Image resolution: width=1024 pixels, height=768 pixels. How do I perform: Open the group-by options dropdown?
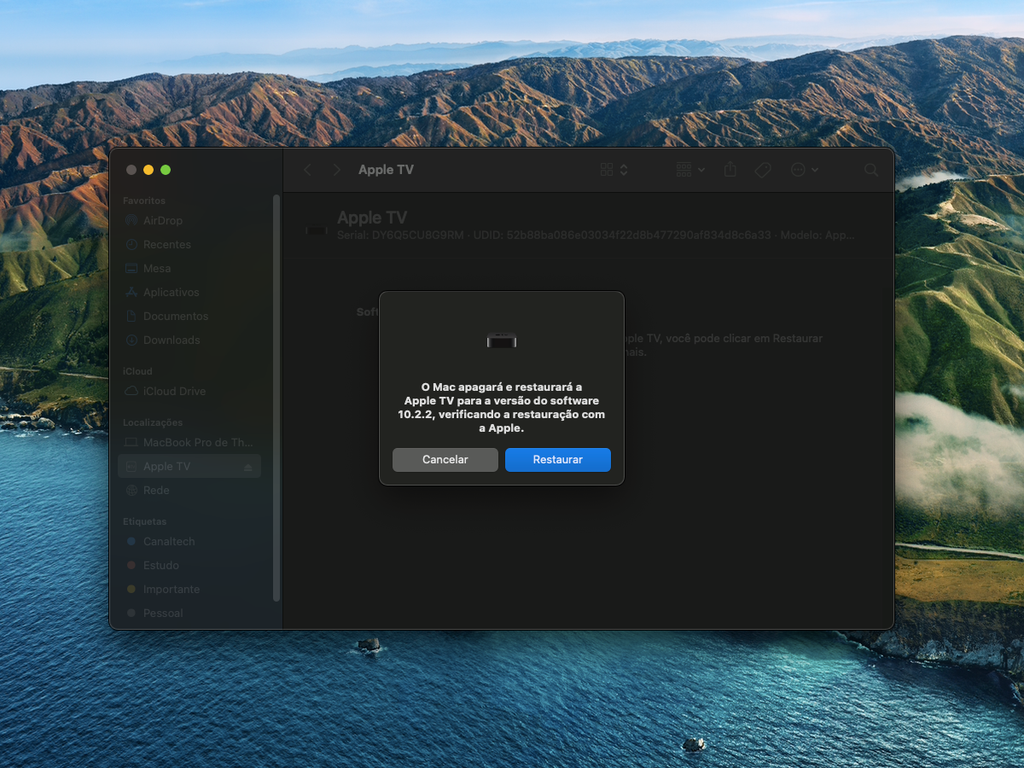pyautogui.click(x=690, y=170)
